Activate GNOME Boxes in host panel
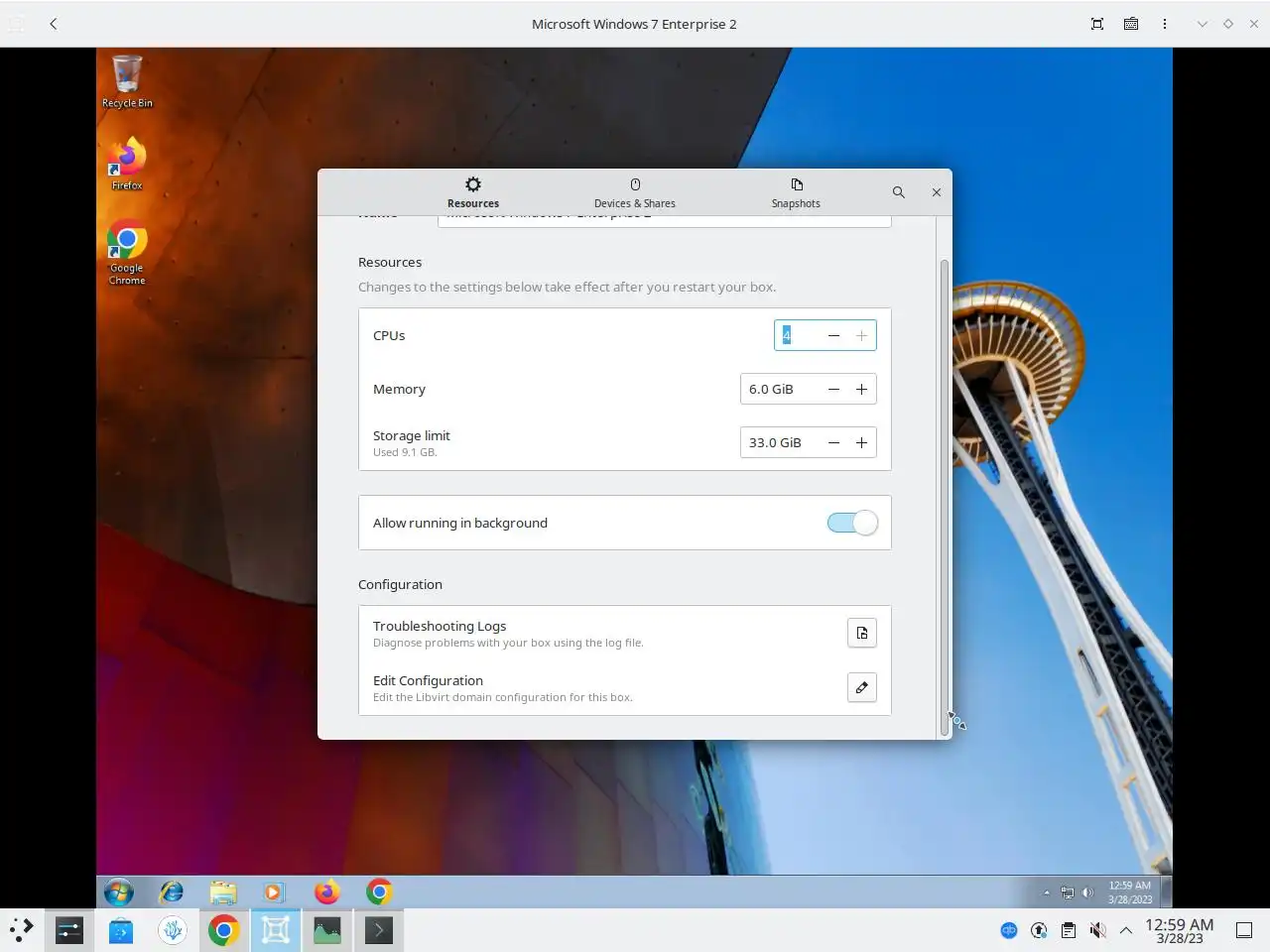1270x952 pixels. click(276, 930)
